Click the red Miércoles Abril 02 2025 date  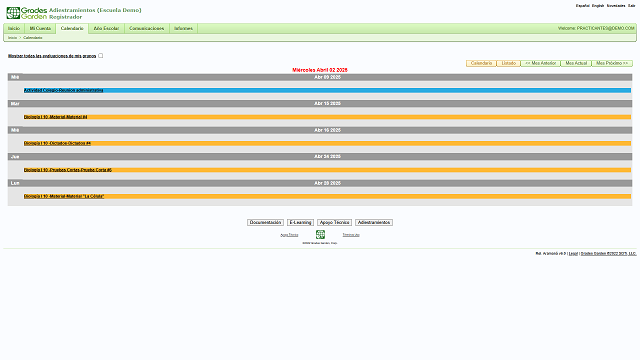click(x=320, y=70)
